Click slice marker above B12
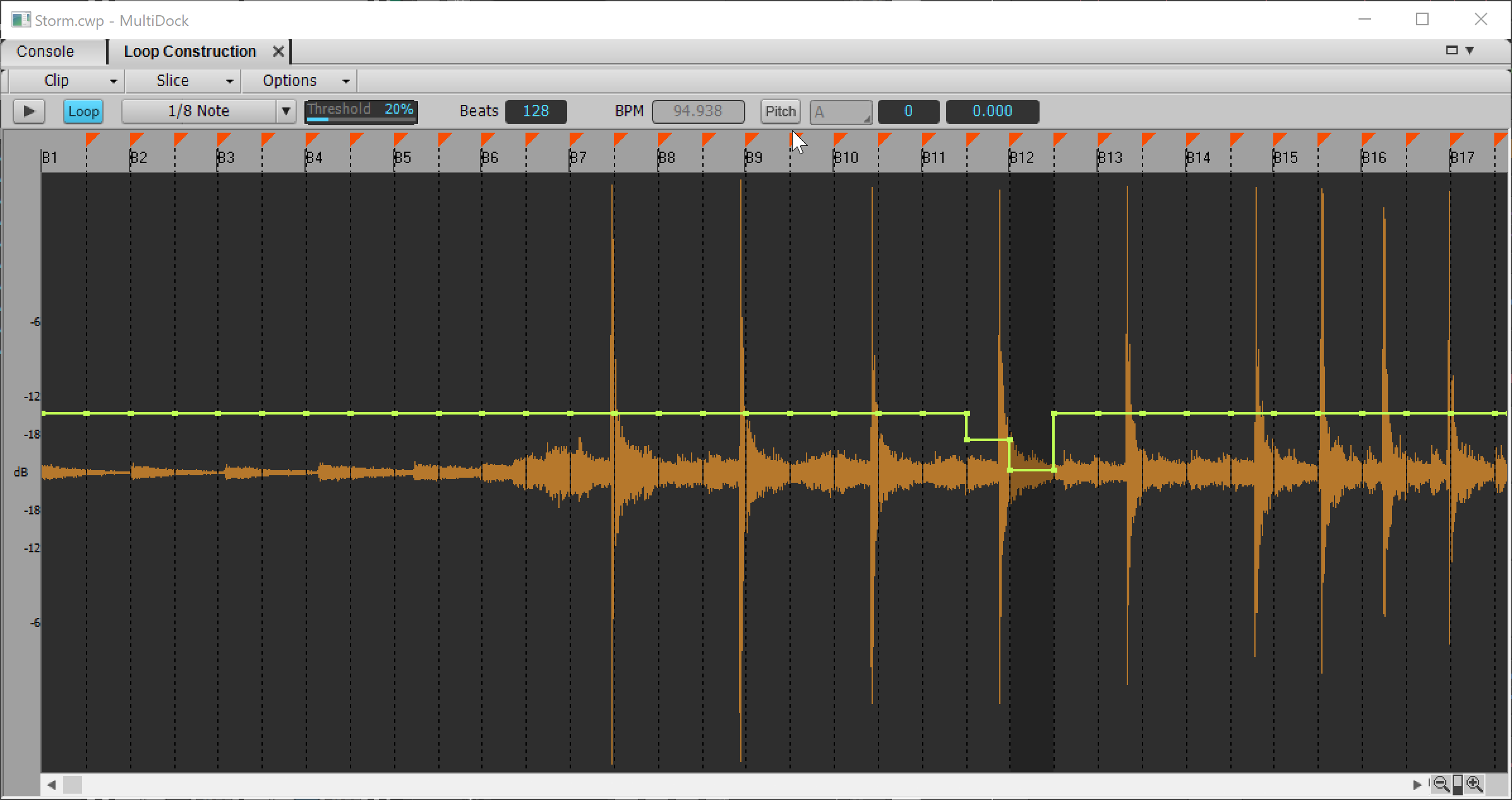Image resolution: width=1512 pixels, height=800 pixels. tap(1015, 138)
